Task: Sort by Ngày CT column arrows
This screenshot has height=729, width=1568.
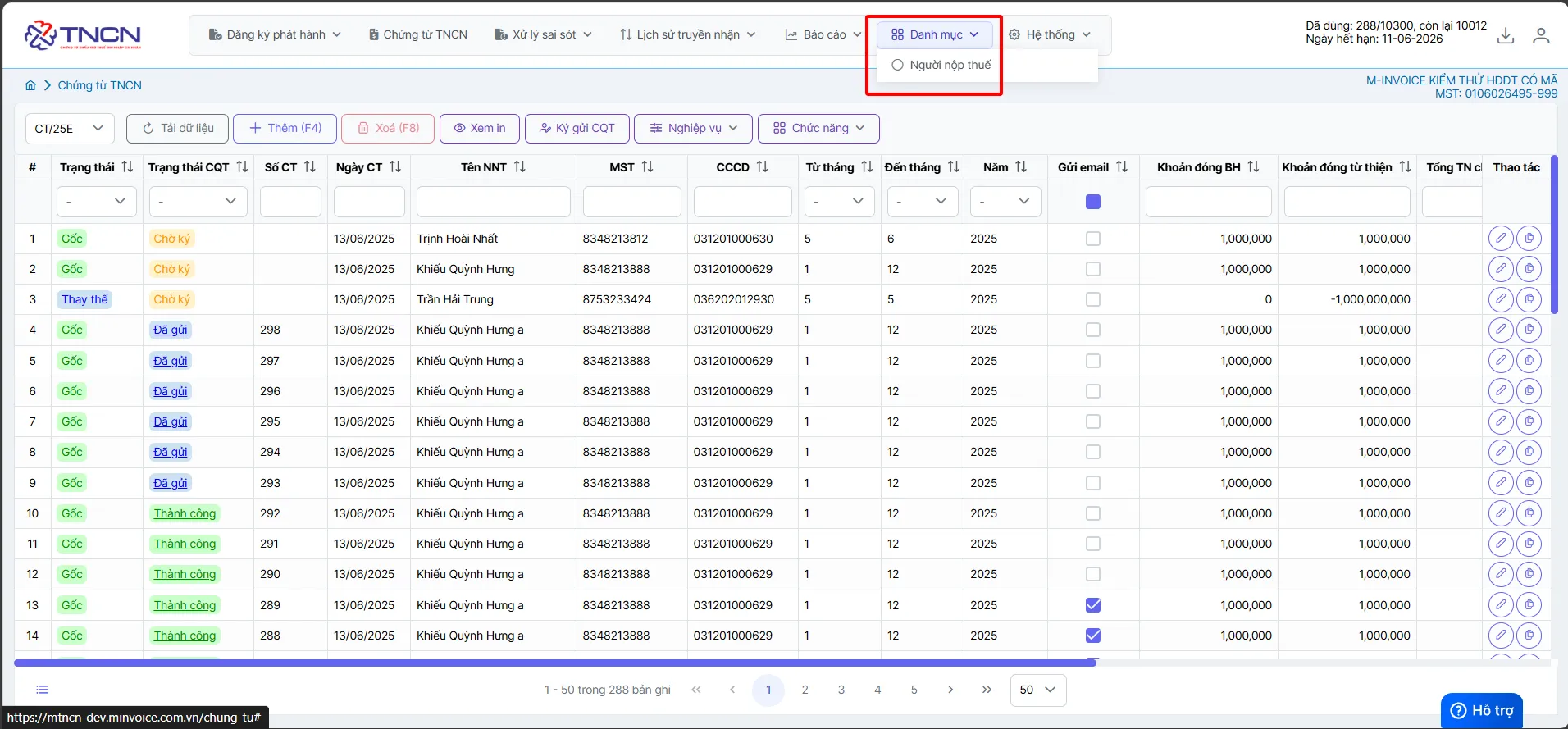Action: (x=395, y=166)
